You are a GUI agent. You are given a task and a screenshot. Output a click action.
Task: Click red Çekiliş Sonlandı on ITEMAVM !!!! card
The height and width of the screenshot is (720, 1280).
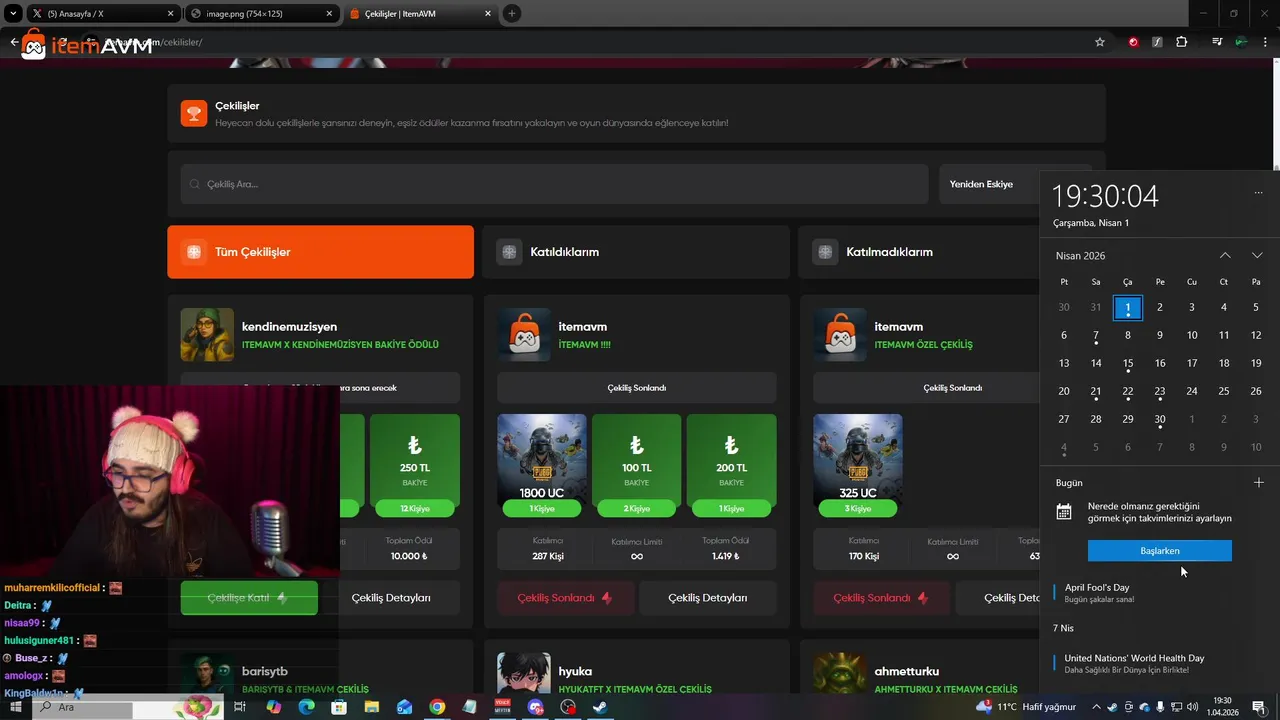565,597
